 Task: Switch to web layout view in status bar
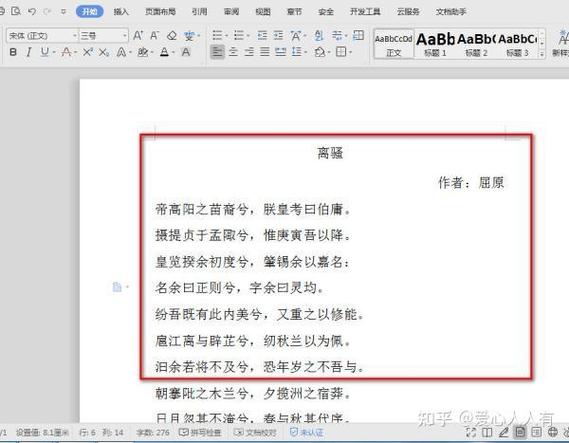pos(553,432)
